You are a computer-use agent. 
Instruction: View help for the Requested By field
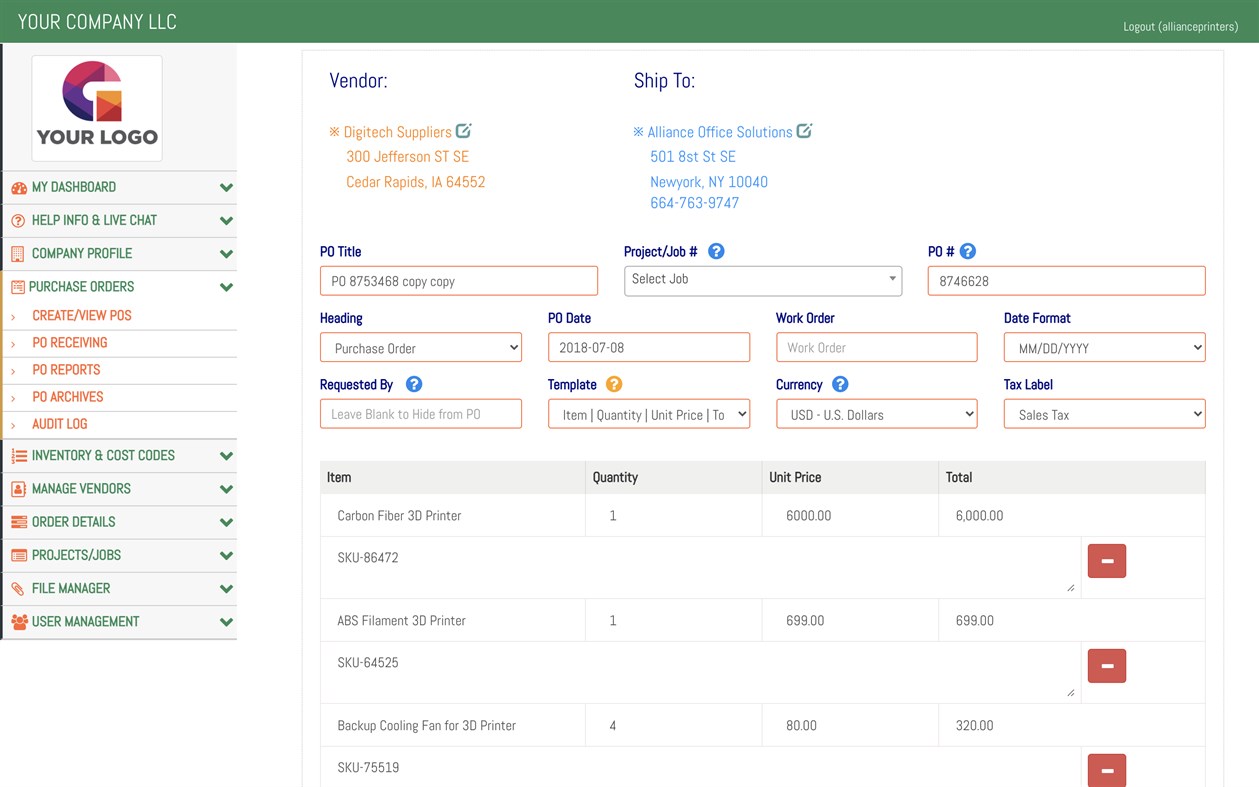tap(413, 384)
